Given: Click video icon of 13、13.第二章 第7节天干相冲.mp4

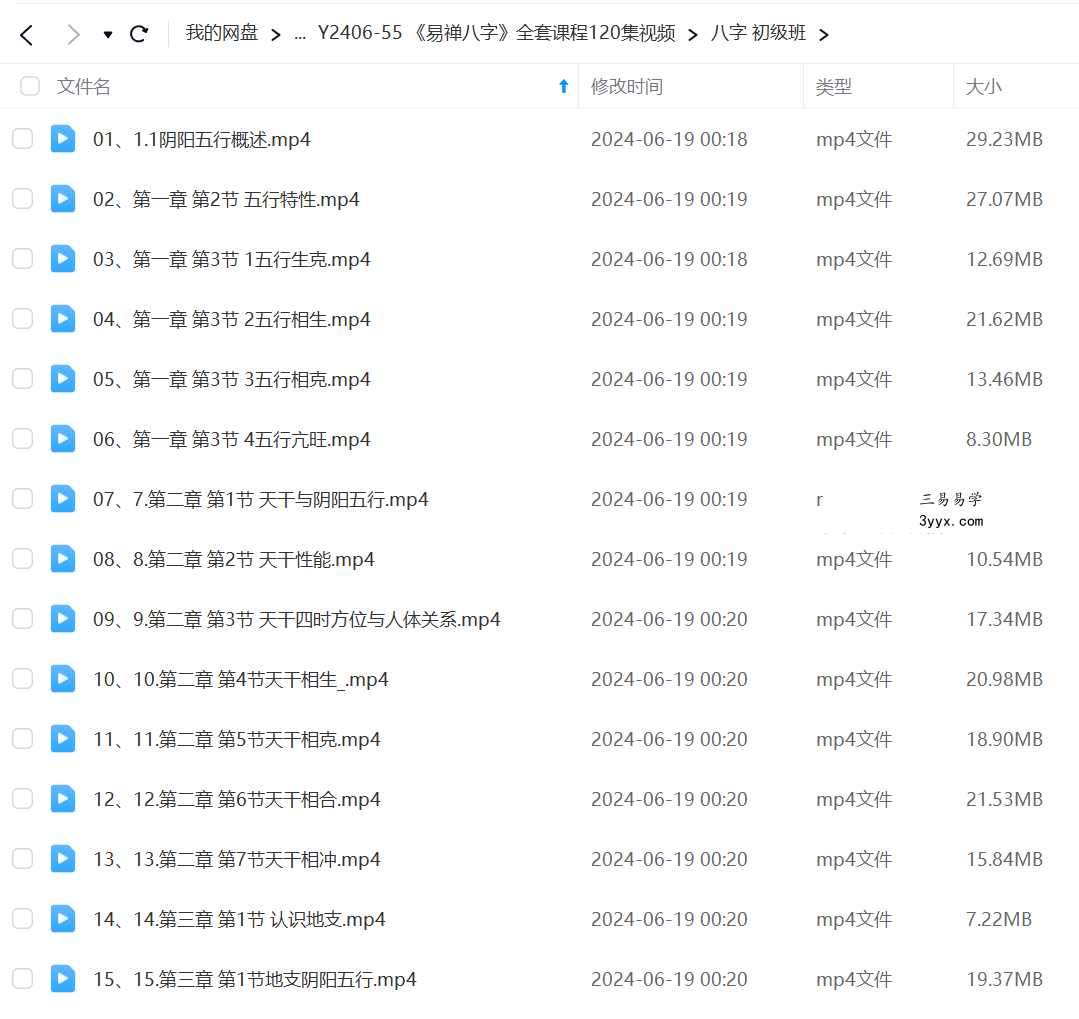Looking at the screenshot, I should tap(63, 859).
